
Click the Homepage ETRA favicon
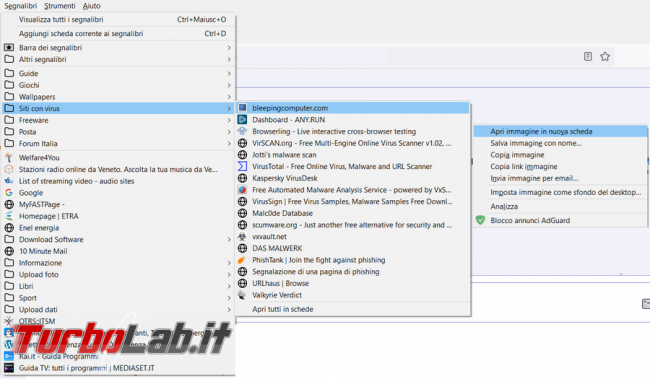coord(9,216)
